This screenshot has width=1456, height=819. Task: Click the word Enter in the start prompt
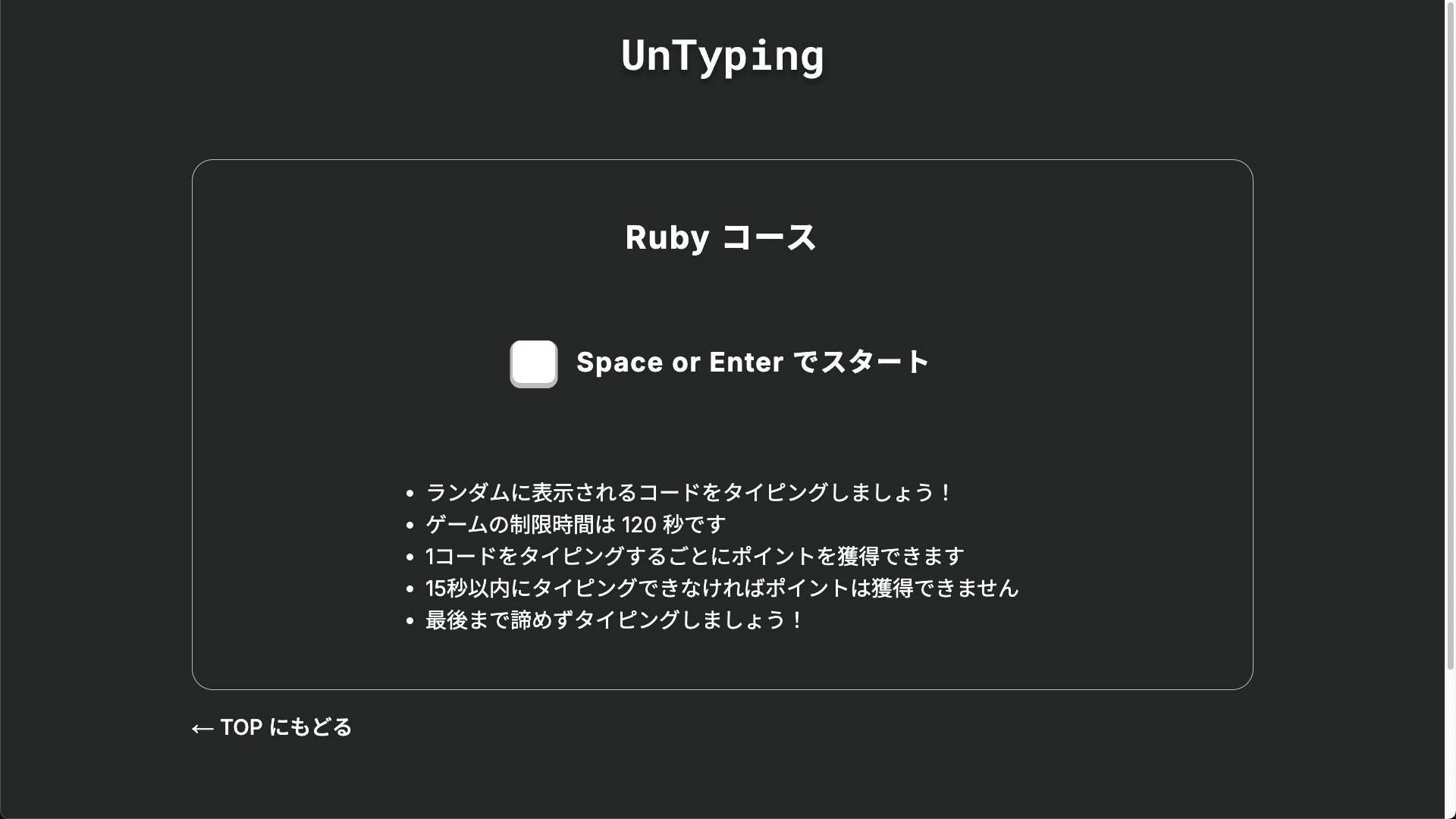[x=745, y=362]
